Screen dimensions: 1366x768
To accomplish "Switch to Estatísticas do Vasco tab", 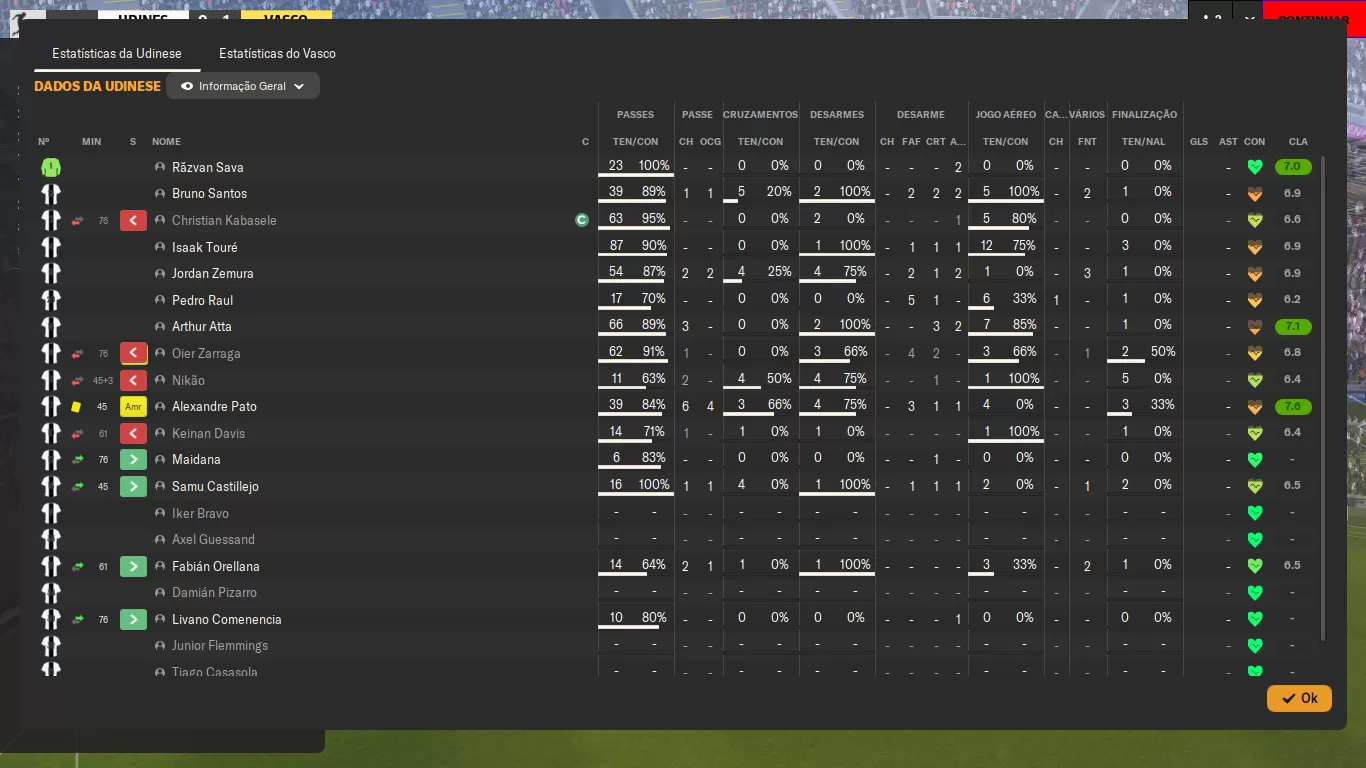I will click(x=277, y=53).
